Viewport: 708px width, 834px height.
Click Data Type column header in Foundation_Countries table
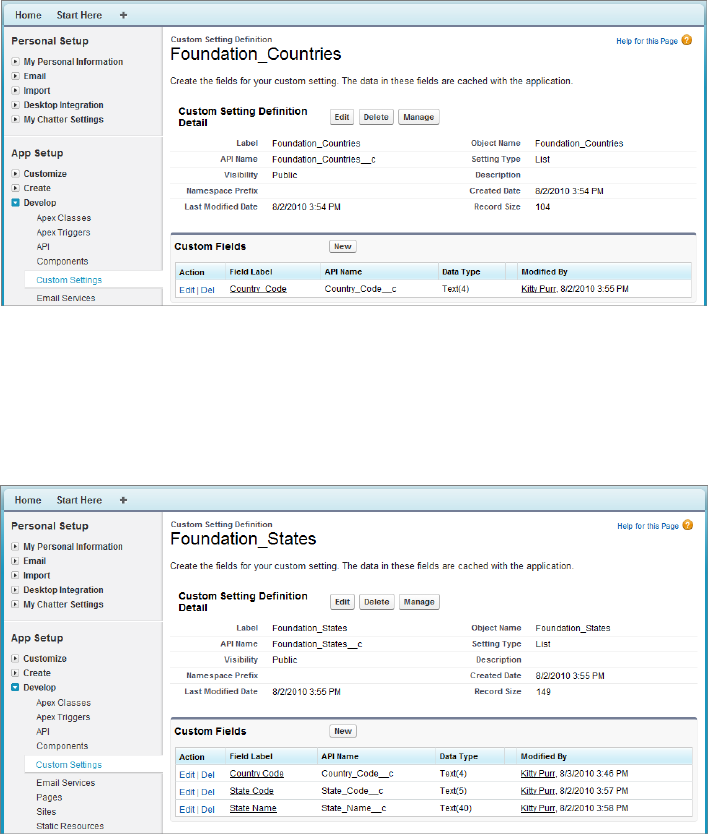(x=461, y=272)
